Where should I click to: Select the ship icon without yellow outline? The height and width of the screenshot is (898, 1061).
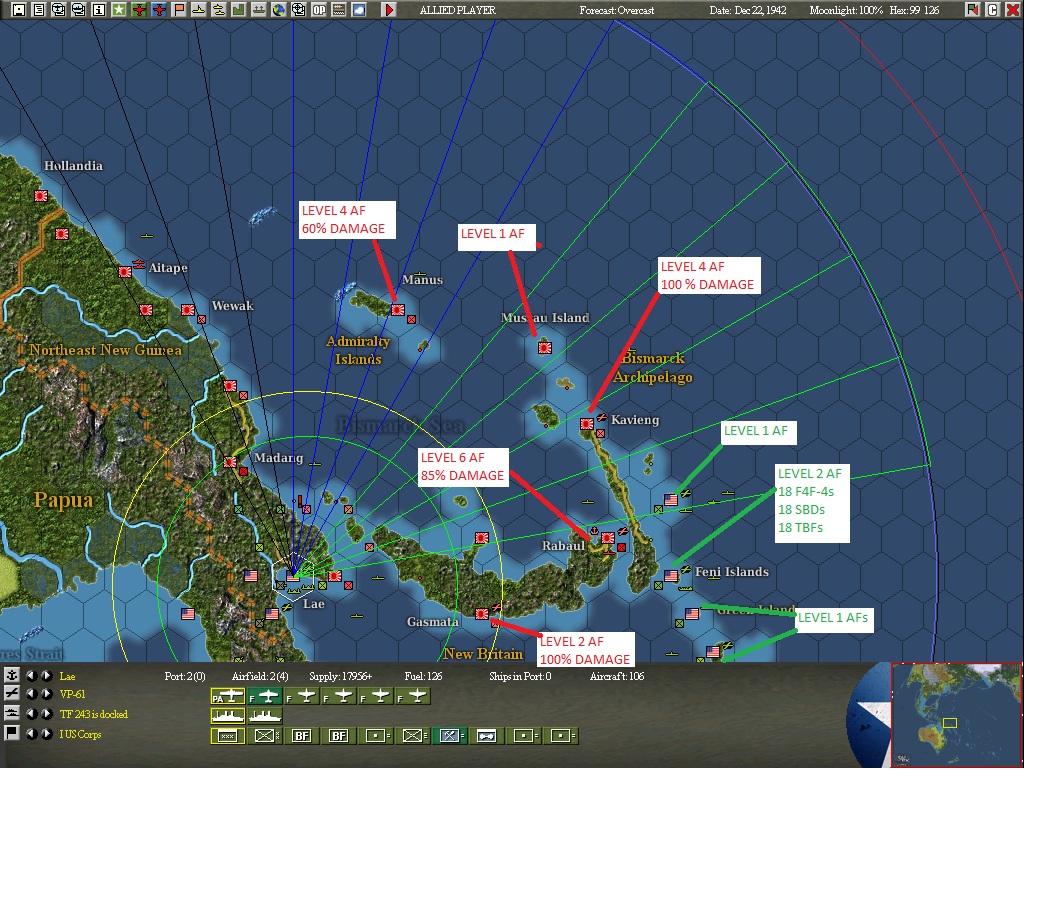pos(265,715)
